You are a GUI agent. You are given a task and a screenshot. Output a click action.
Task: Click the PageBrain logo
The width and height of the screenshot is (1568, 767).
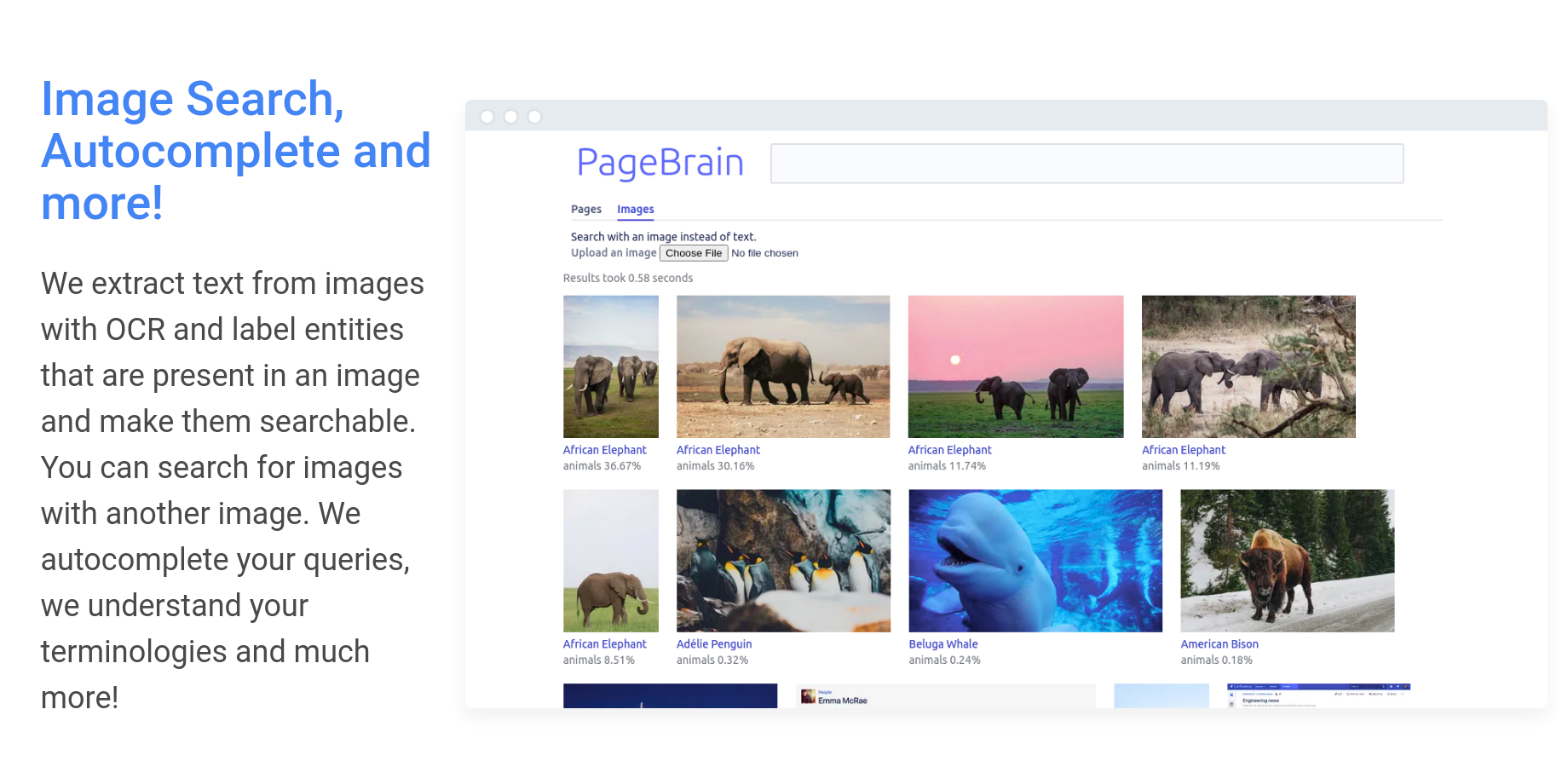pos(660,163)
